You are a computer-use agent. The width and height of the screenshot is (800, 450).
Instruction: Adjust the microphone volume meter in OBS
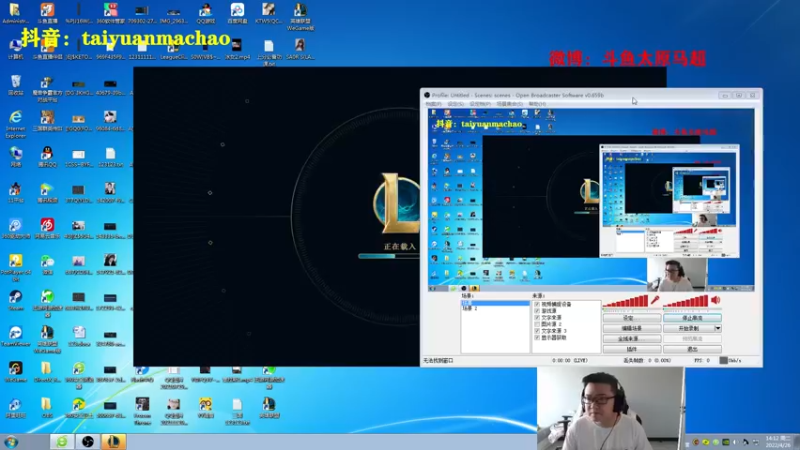[x=626, y=302]
